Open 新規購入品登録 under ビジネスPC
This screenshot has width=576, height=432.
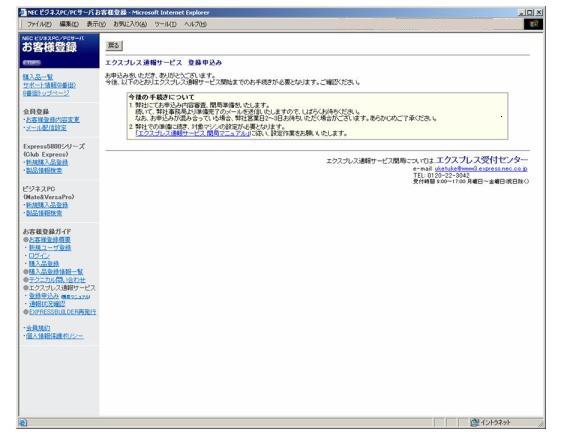click(x=47, y=205)
